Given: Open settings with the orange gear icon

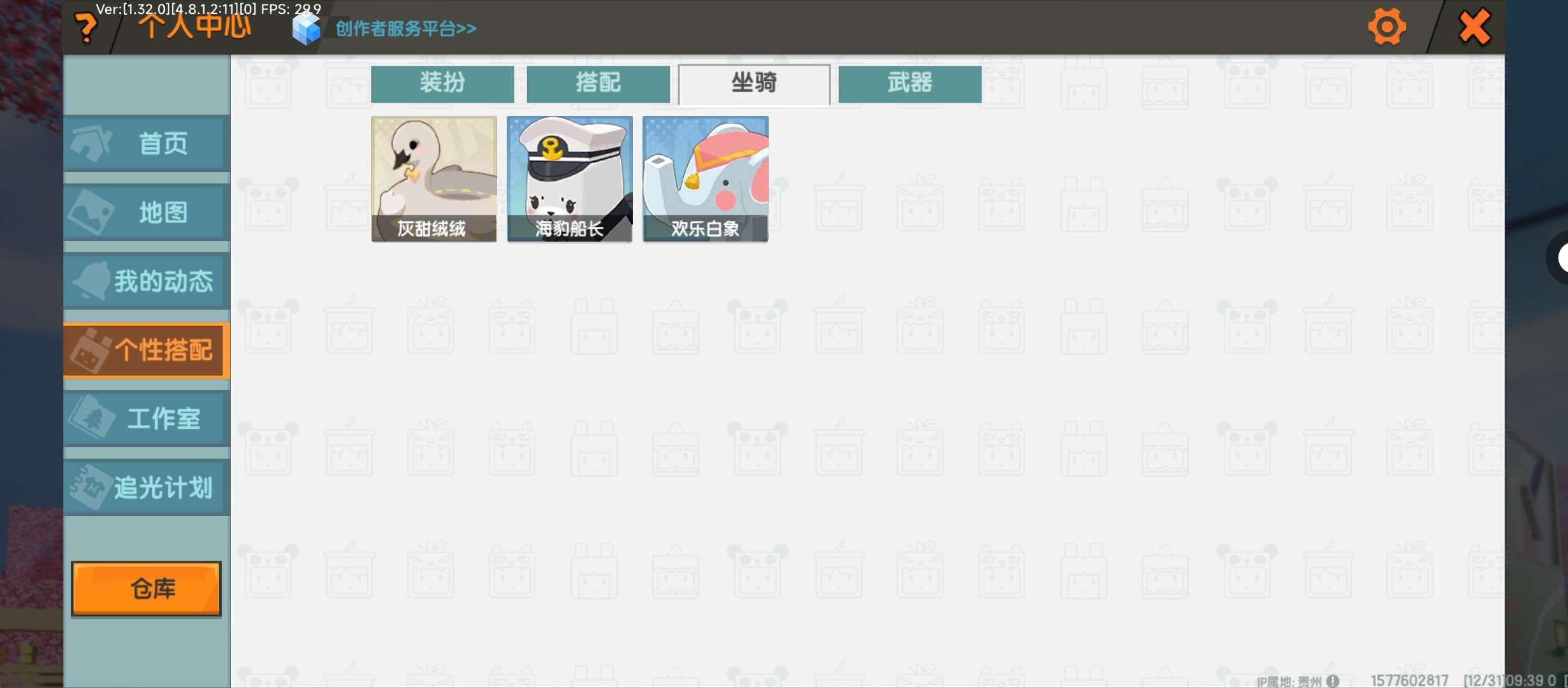Looking at the screenshot, I should tap(1386, 27).
